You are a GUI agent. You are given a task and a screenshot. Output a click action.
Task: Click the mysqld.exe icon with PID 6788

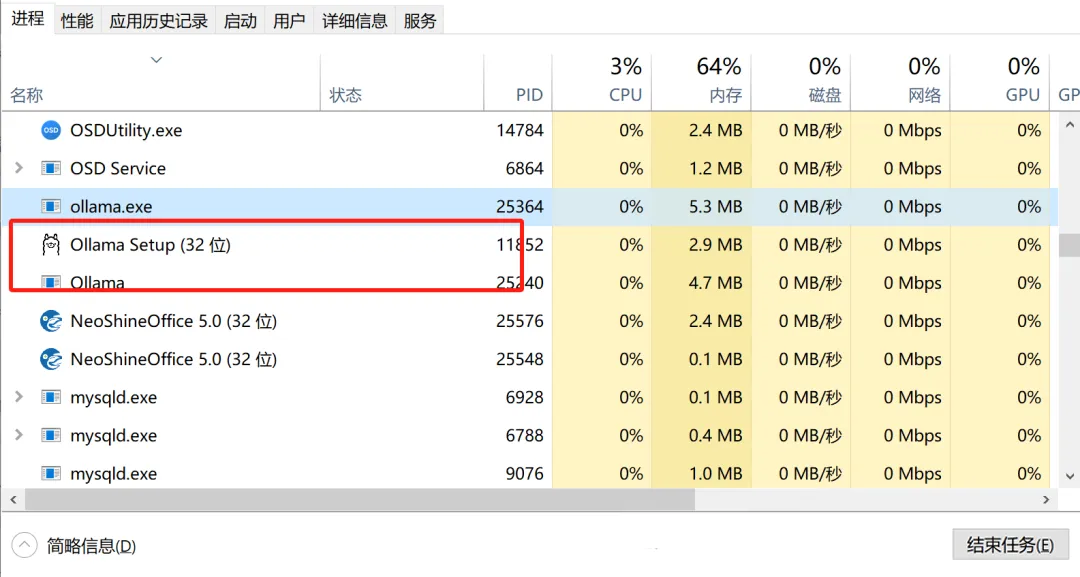[x=51, y=435]
